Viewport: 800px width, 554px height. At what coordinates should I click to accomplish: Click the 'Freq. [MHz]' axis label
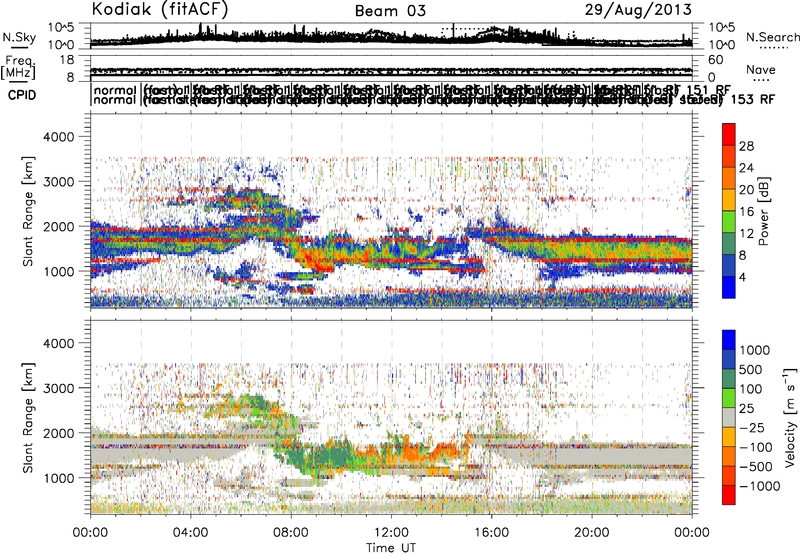(x=19, y=67)
